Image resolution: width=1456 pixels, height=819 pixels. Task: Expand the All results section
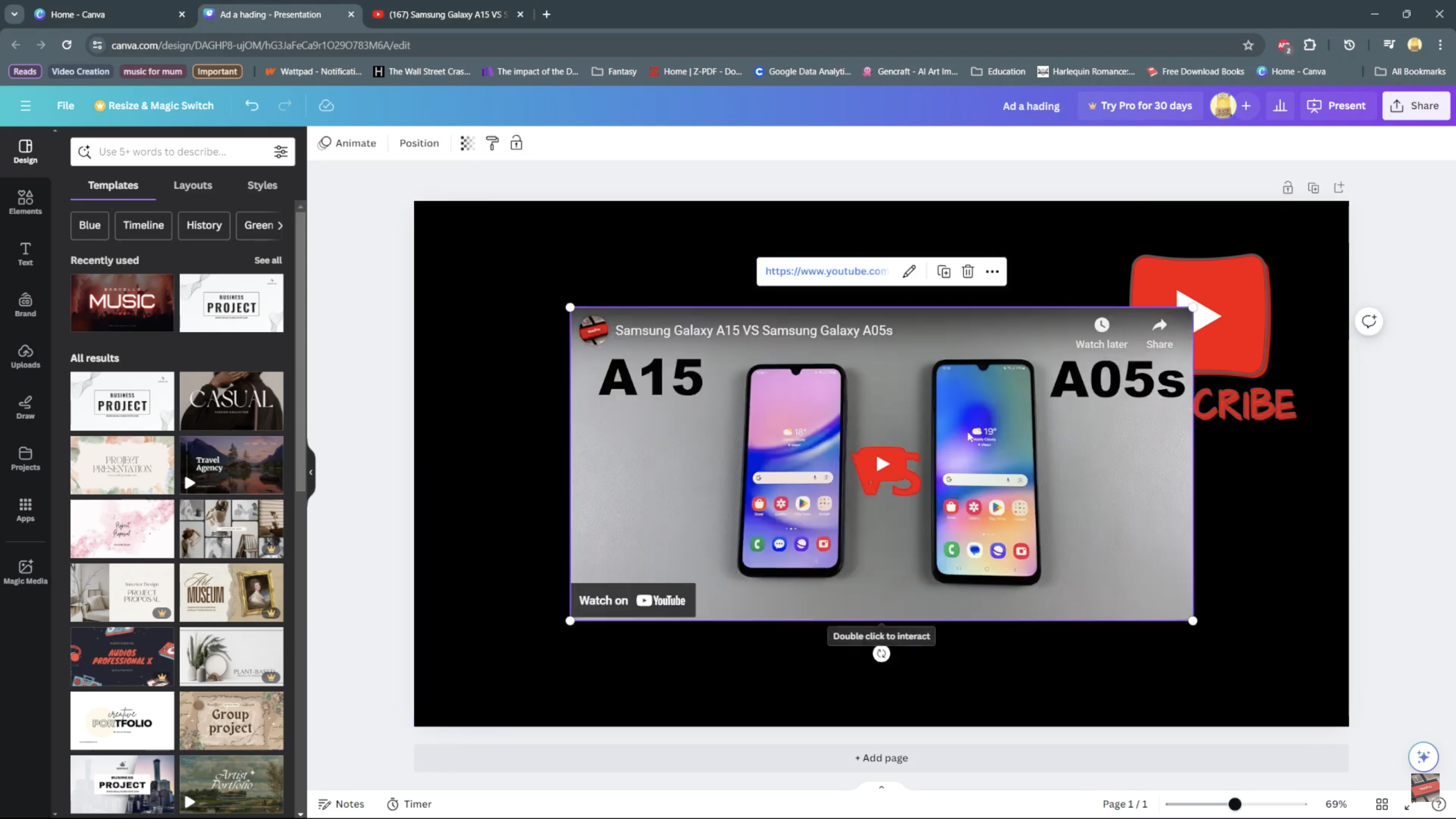[94, 357]
